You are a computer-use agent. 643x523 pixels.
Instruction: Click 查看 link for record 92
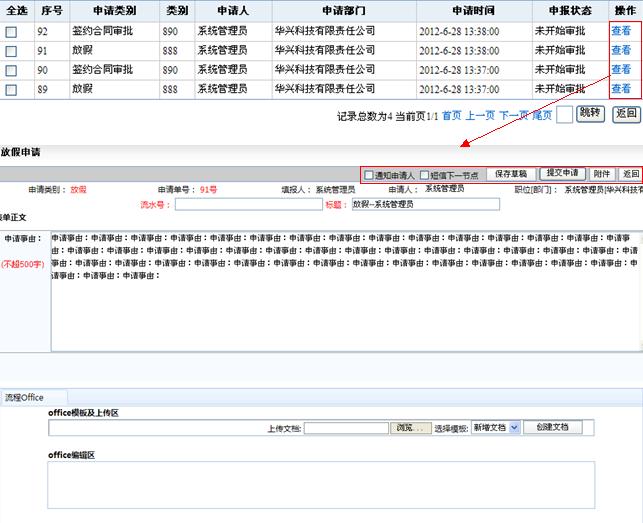621,31
